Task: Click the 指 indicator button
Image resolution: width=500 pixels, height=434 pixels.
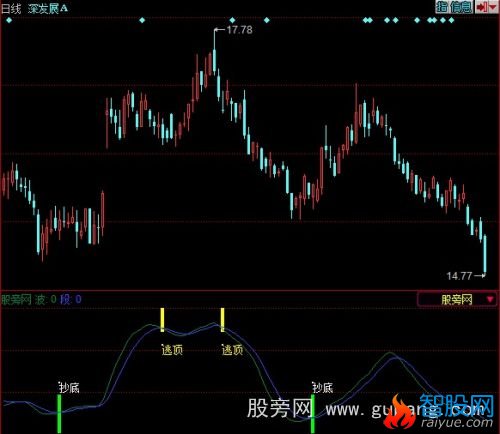Action: point(442,7)
